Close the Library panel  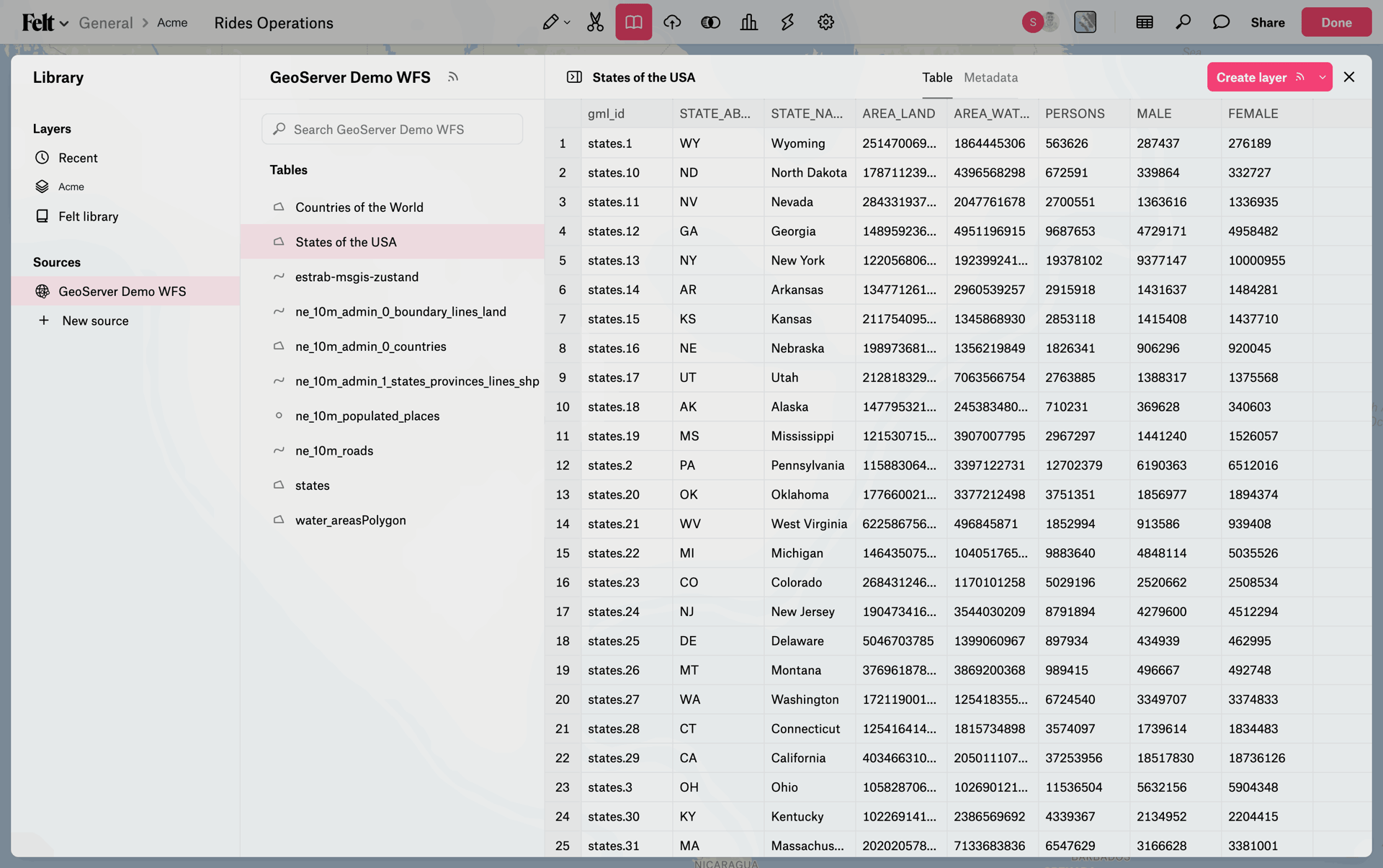pyautogui.click(x=1349, y=77)
